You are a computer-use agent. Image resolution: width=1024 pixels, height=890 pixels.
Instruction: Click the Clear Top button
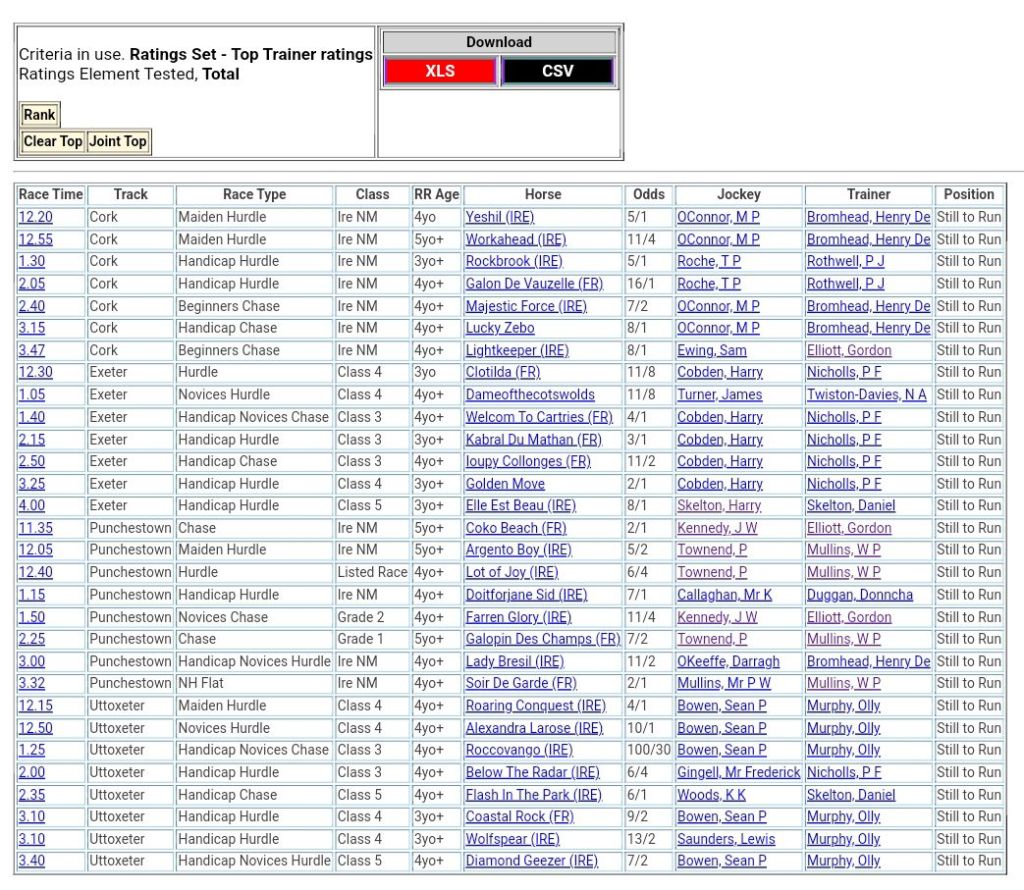pyautogui.click(x=53, y=141)
